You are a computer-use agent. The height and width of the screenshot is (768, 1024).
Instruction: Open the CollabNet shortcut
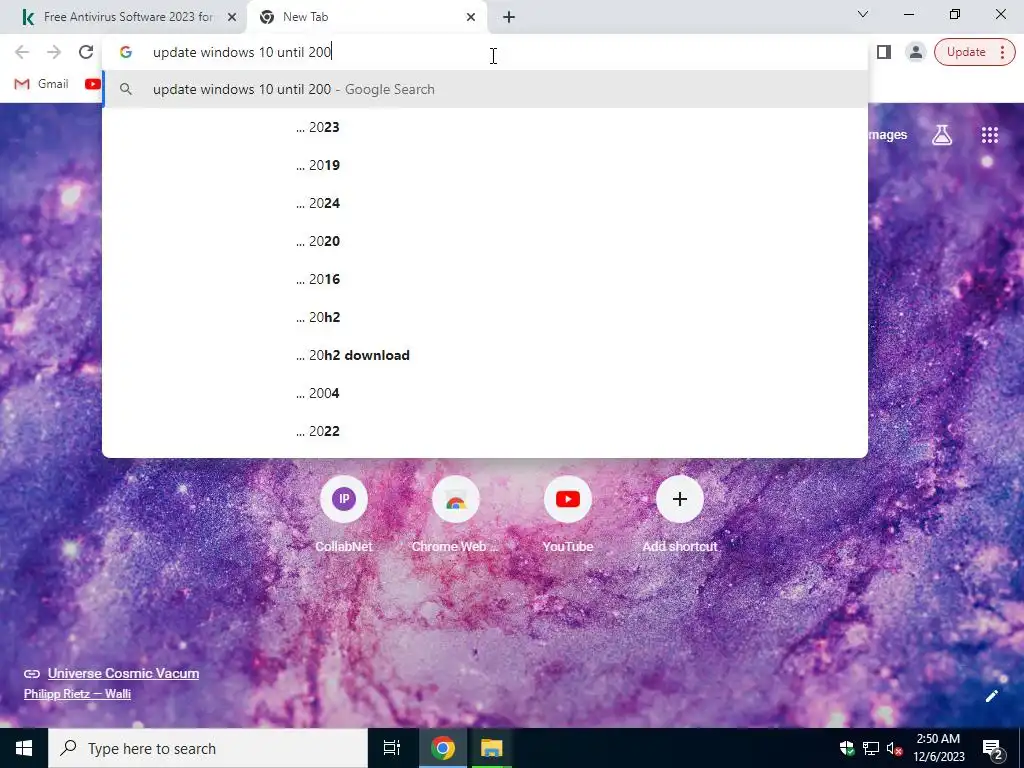[344, 516]
